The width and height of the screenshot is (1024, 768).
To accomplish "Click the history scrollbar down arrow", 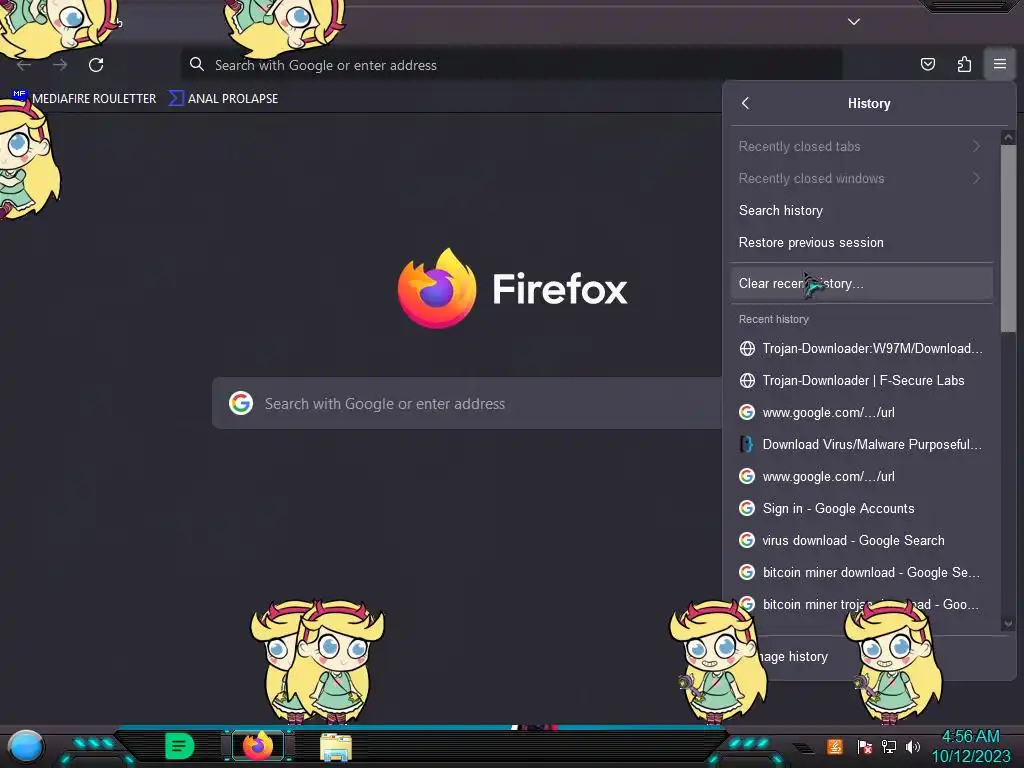I will (1008, 624).
